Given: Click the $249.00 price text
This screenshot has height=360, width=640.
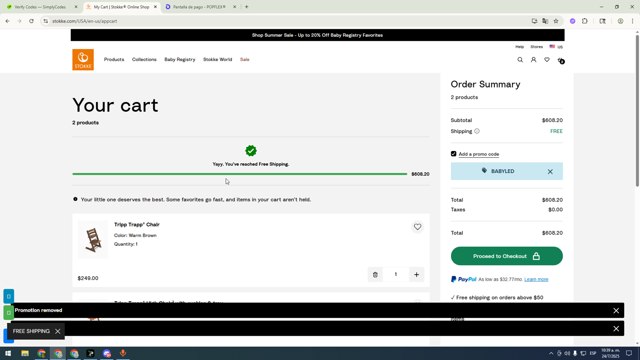Looking at the screenshot, I should click(88, 278).
